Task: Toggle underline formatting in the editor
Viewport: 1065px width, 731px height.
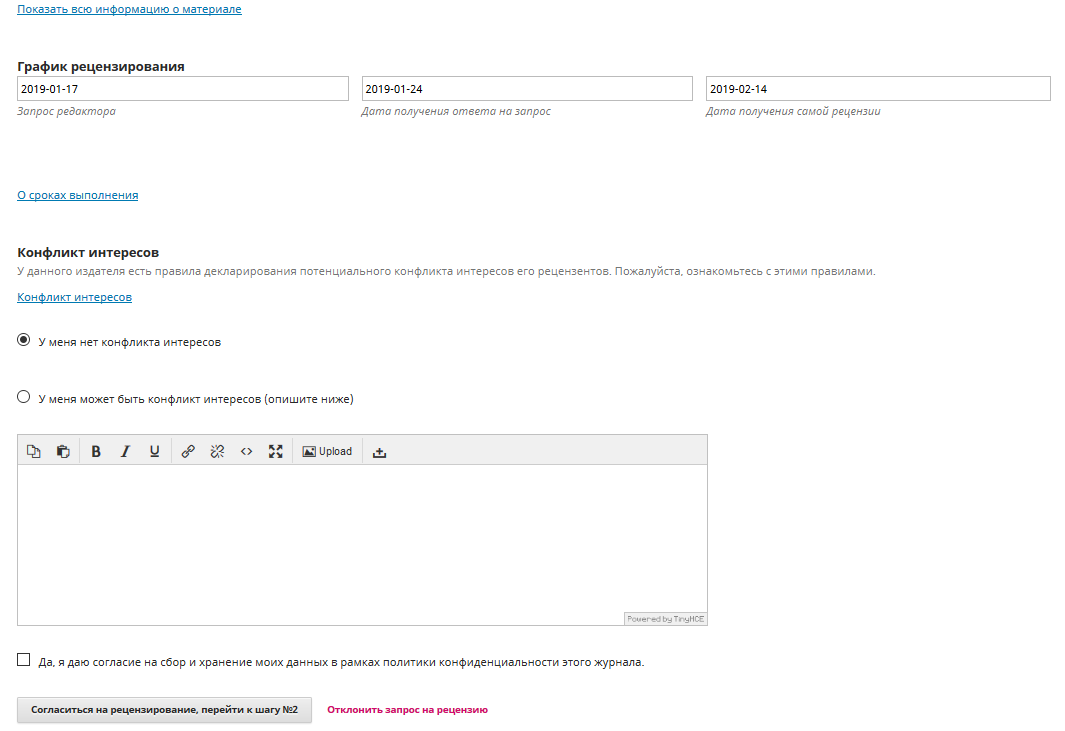Action: [x=154, y=451]
